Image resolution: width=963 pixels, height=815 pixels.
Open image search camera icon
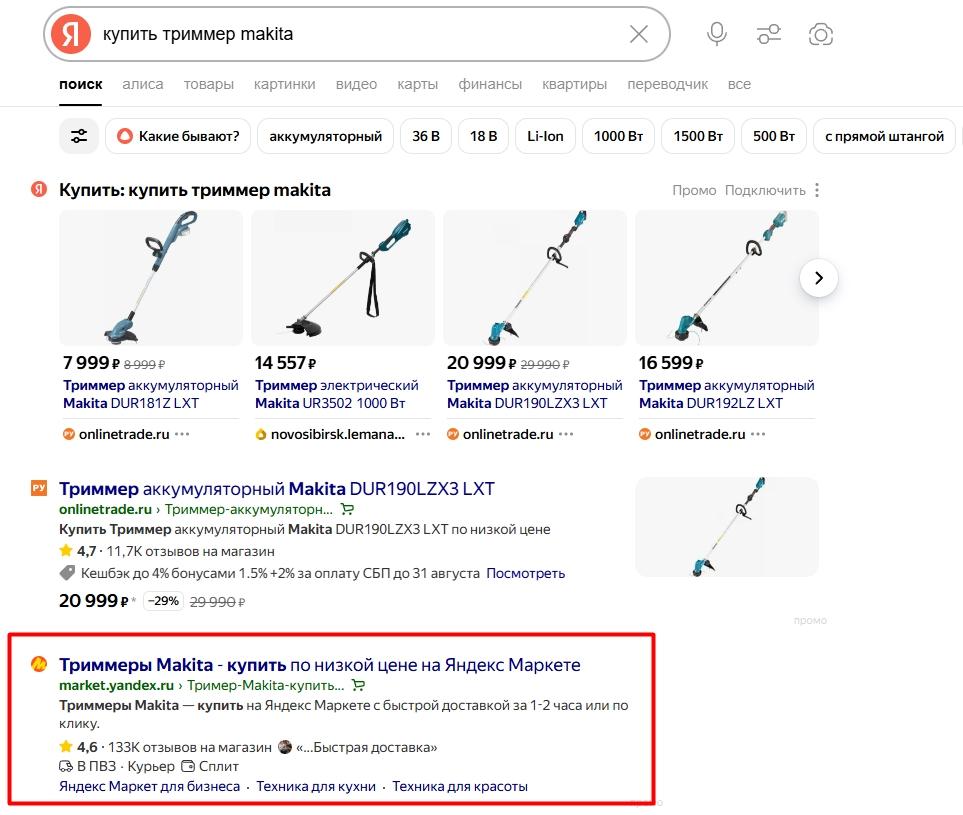coord(821,34)
